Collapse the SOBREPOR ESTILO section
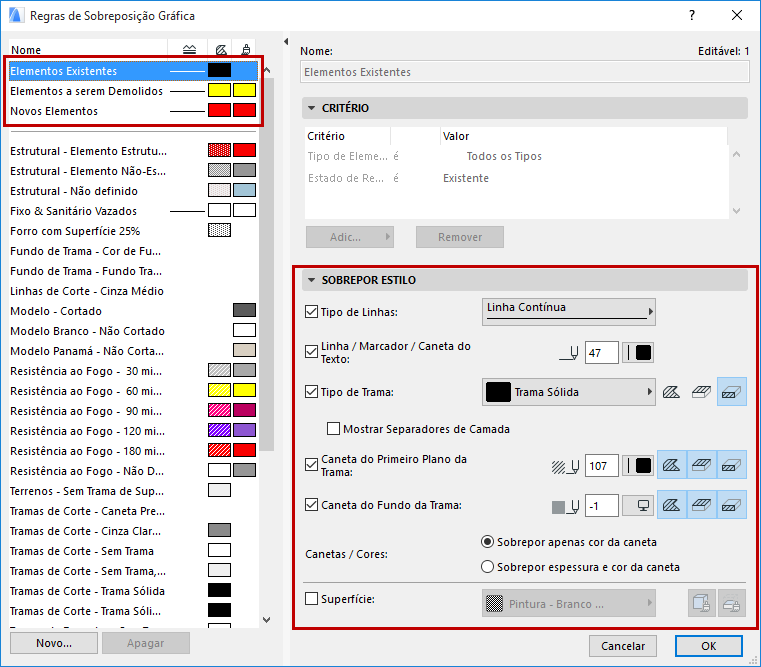This screenshot has height=667, width=761. point(312,280)
